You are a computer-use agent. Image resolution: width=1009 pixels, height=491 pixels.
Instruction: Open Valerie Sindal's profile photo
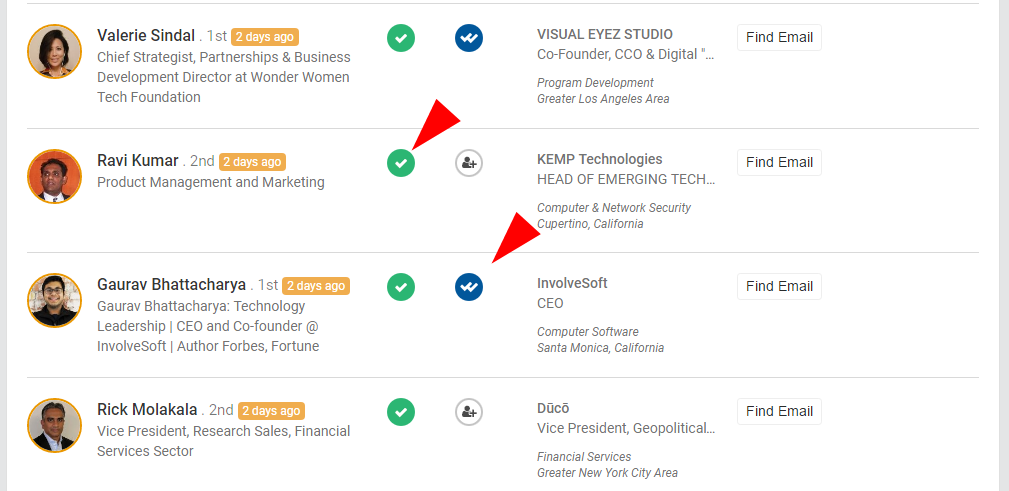point(55,51)
